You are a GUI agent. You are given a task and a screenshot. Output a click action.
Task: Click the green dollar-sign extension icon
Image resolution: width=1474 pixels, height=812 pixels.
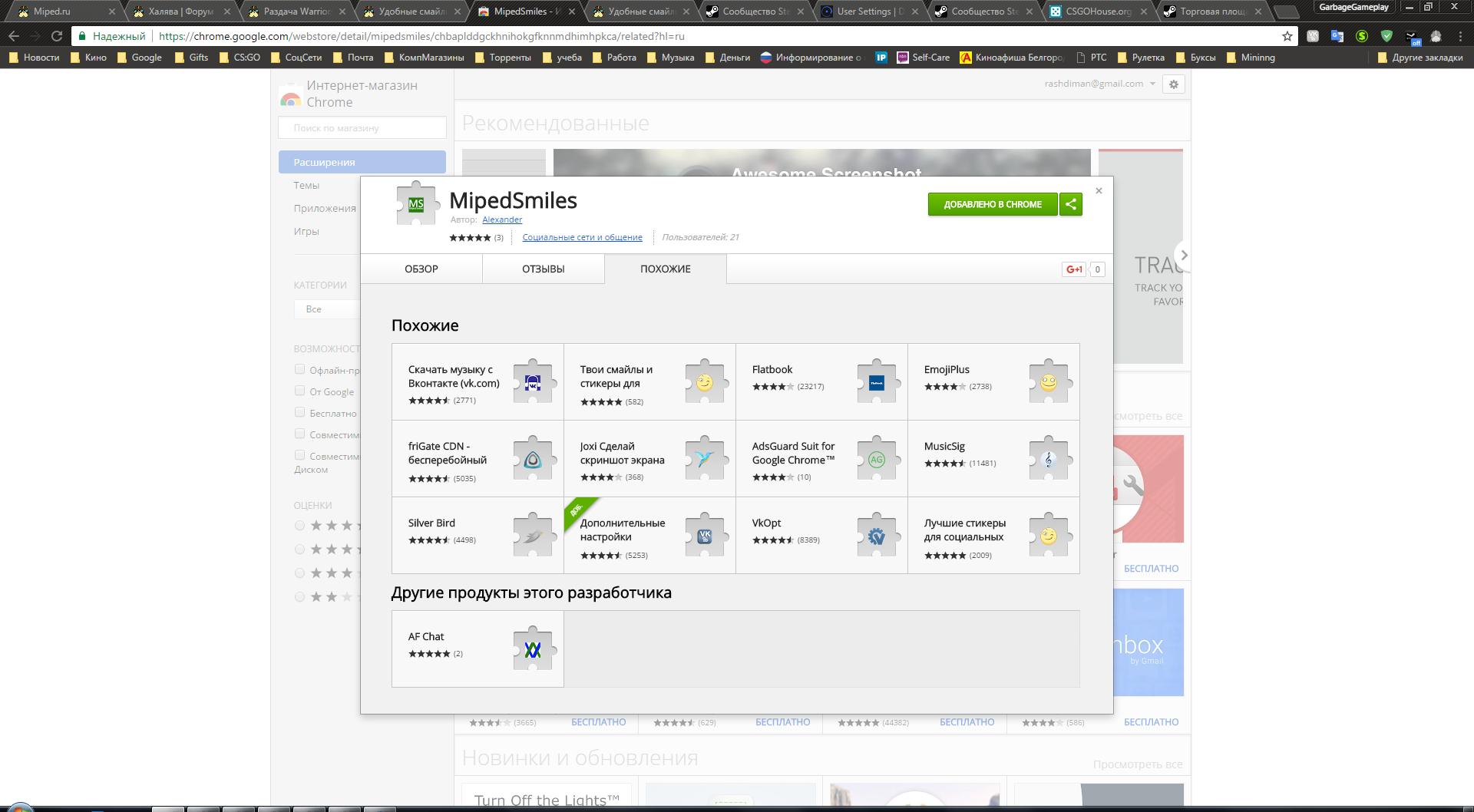click(x=1362, y=36)
